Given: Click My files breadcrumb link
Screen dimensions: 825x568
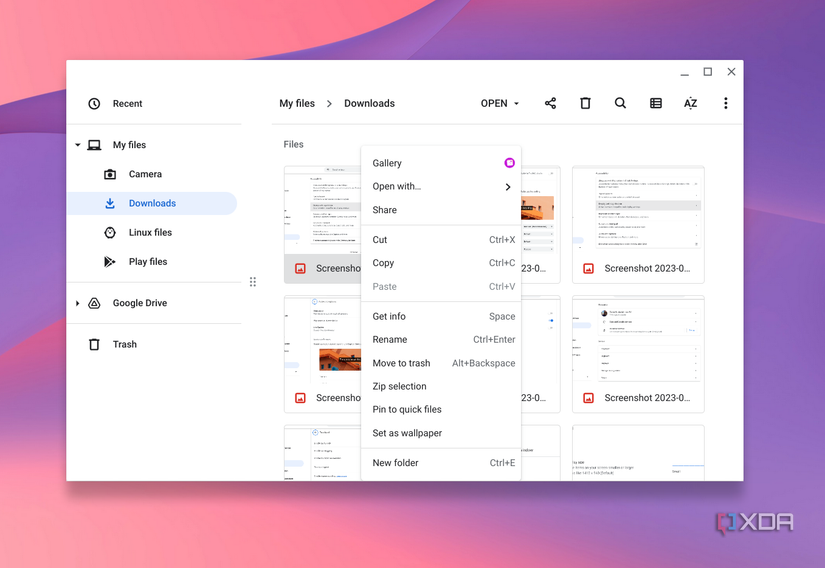Looking at the screenshot, I should (x=297, y=104).
